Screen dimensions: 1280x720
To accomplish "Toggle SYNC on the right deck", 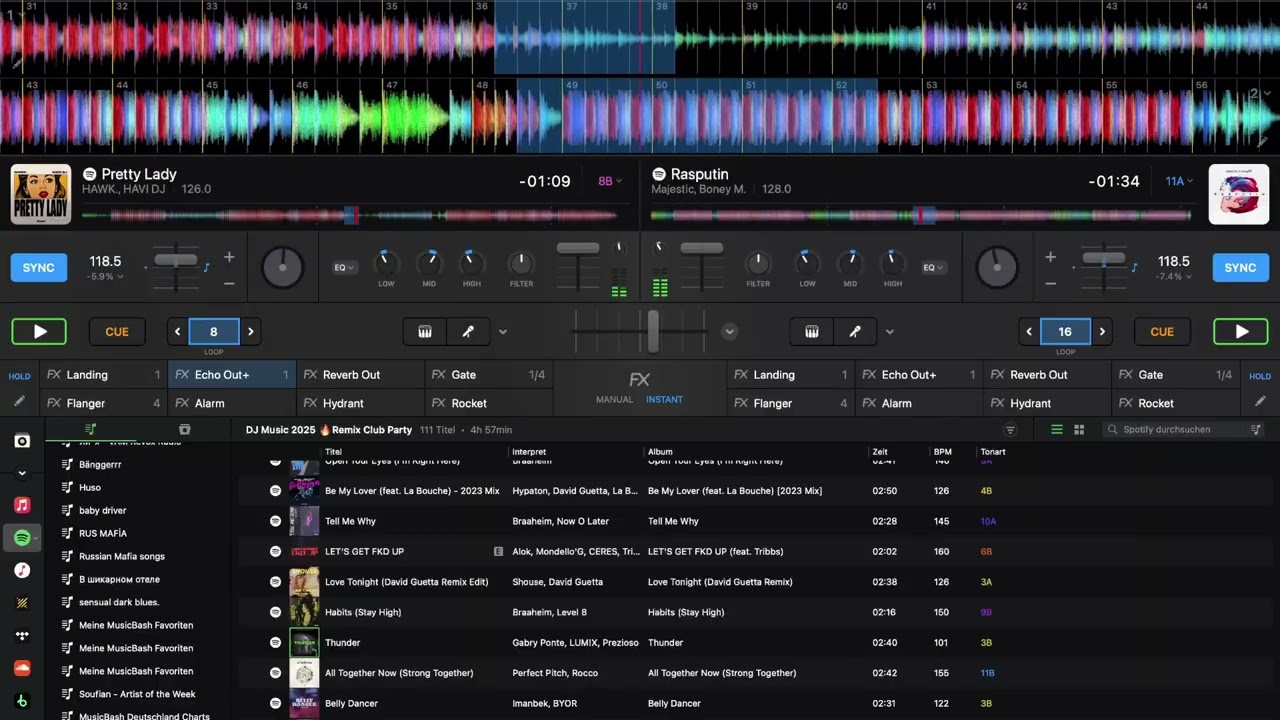I will pos(1240,268).
